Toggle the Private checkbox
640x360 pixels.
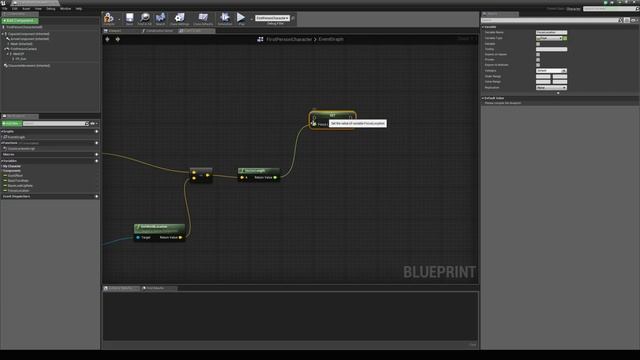tap(538, 60)
